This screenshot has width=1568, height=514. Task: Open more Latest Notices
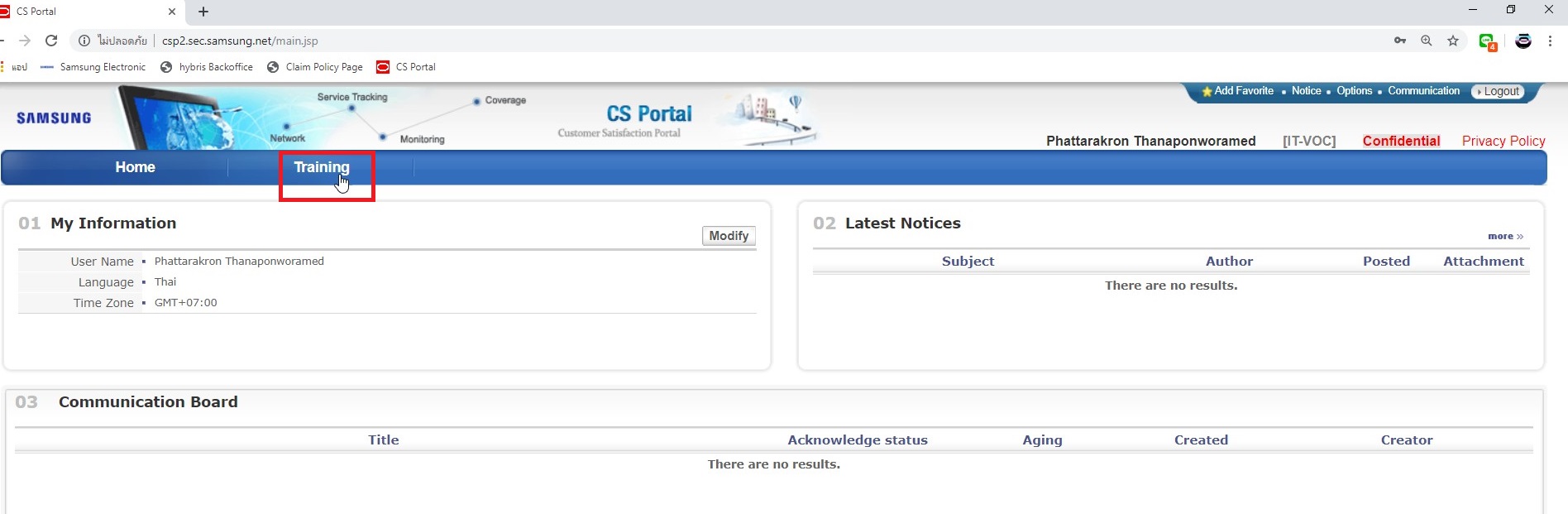click(x=1505, y=237)
